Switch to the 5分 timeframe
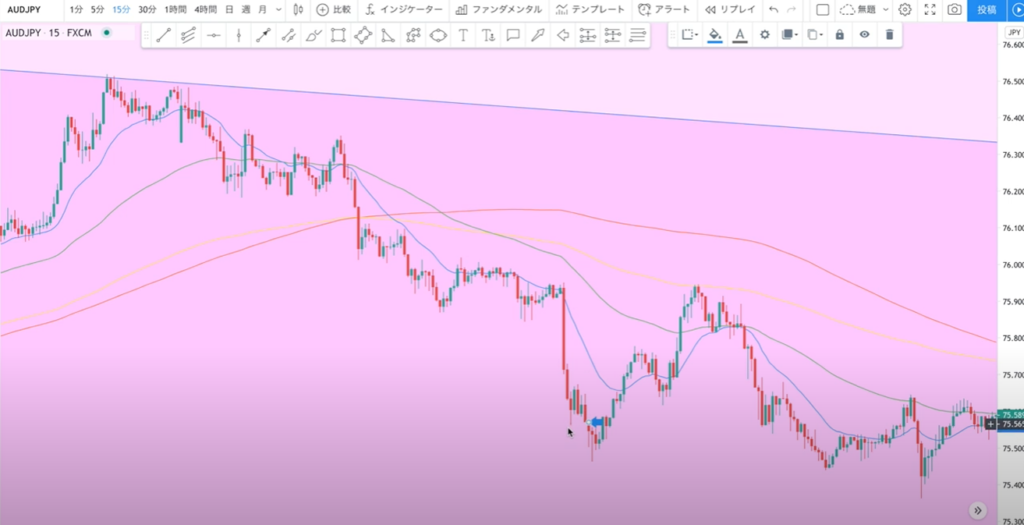This screenshot has height=525, width=1024. (97, 9)
